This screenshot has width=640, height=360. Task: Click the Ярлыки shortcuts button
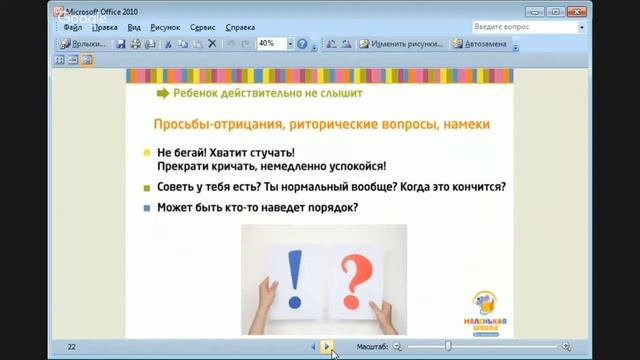pyautogui.click(x=83, y=44)
